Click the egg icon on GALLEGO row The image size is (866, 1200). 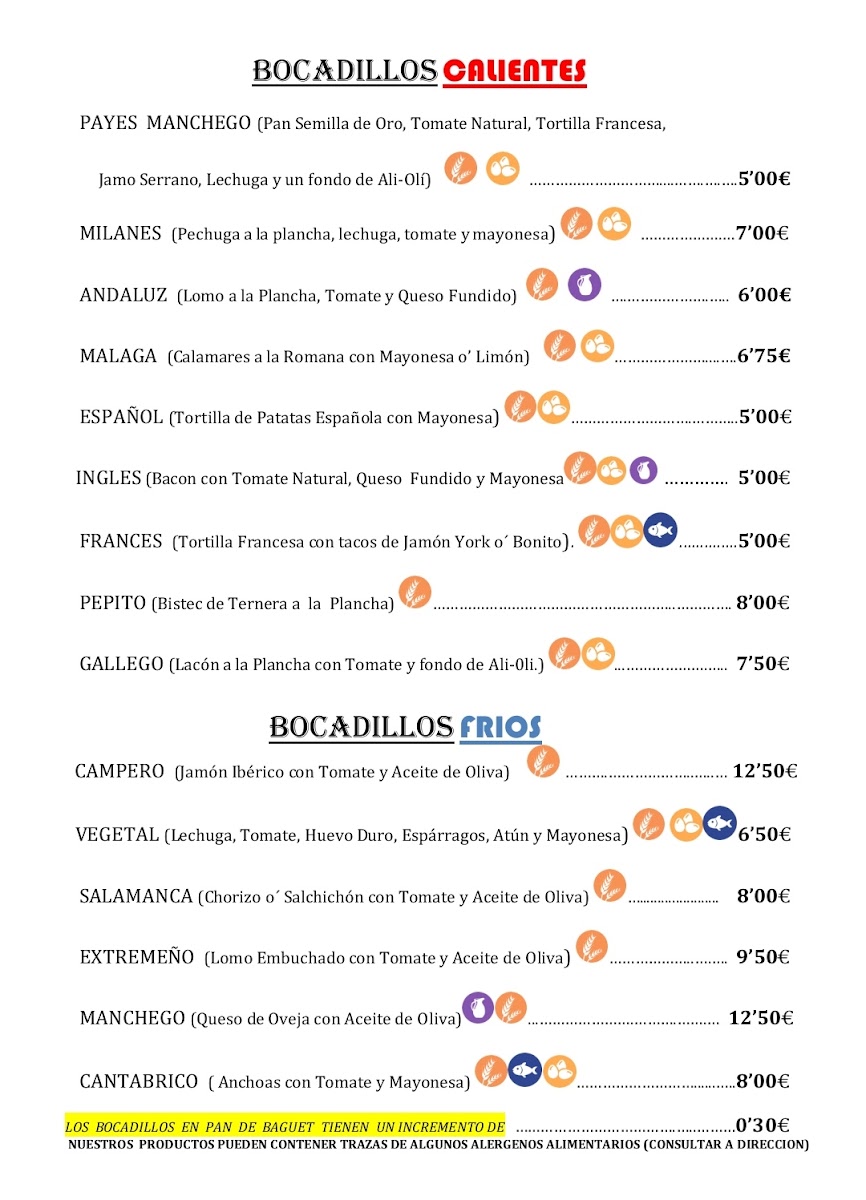[598, 654]
